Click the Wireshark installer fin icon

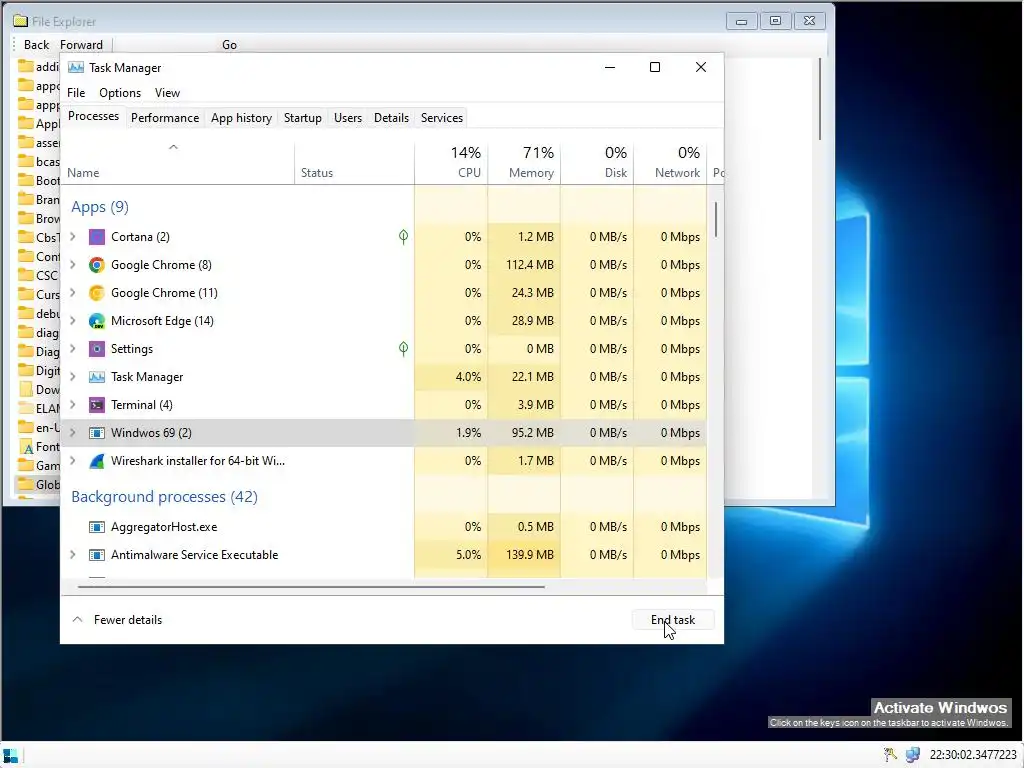pos(97,461)
